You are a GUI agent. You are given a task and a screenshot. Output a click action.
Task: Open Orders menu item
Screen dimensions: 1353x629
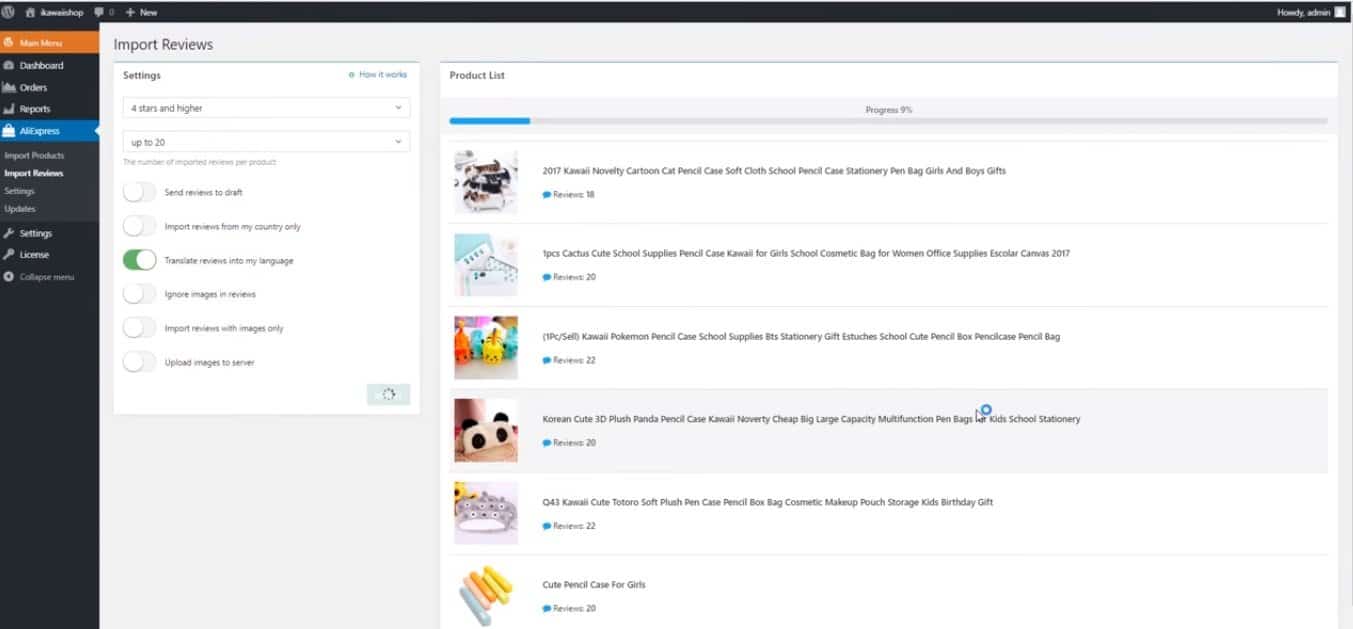[x=49, y=87]
